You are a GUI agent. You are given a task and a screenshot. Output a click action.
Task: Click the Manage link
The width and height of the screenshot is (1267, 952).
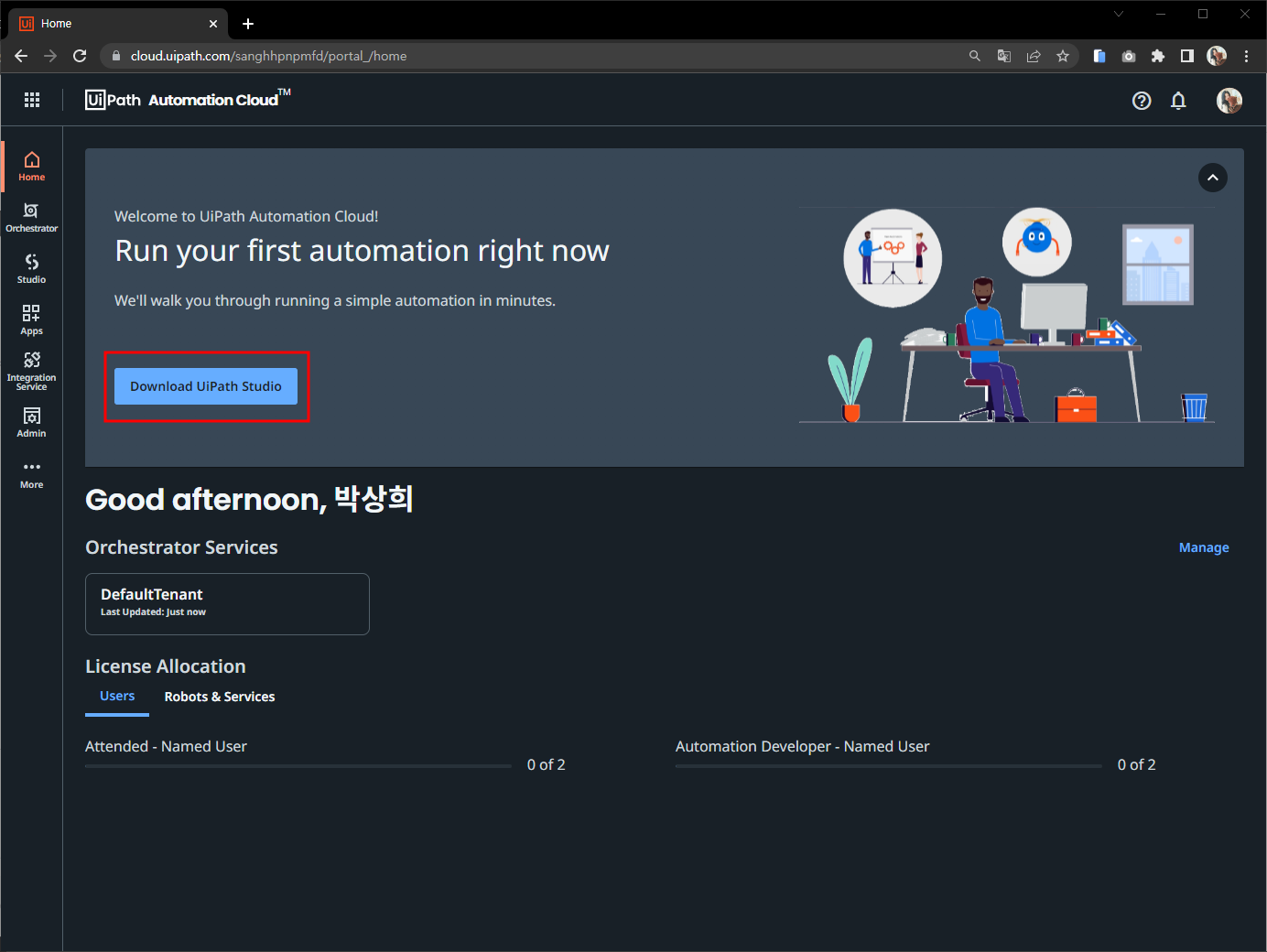click(x=1204, y=547)
